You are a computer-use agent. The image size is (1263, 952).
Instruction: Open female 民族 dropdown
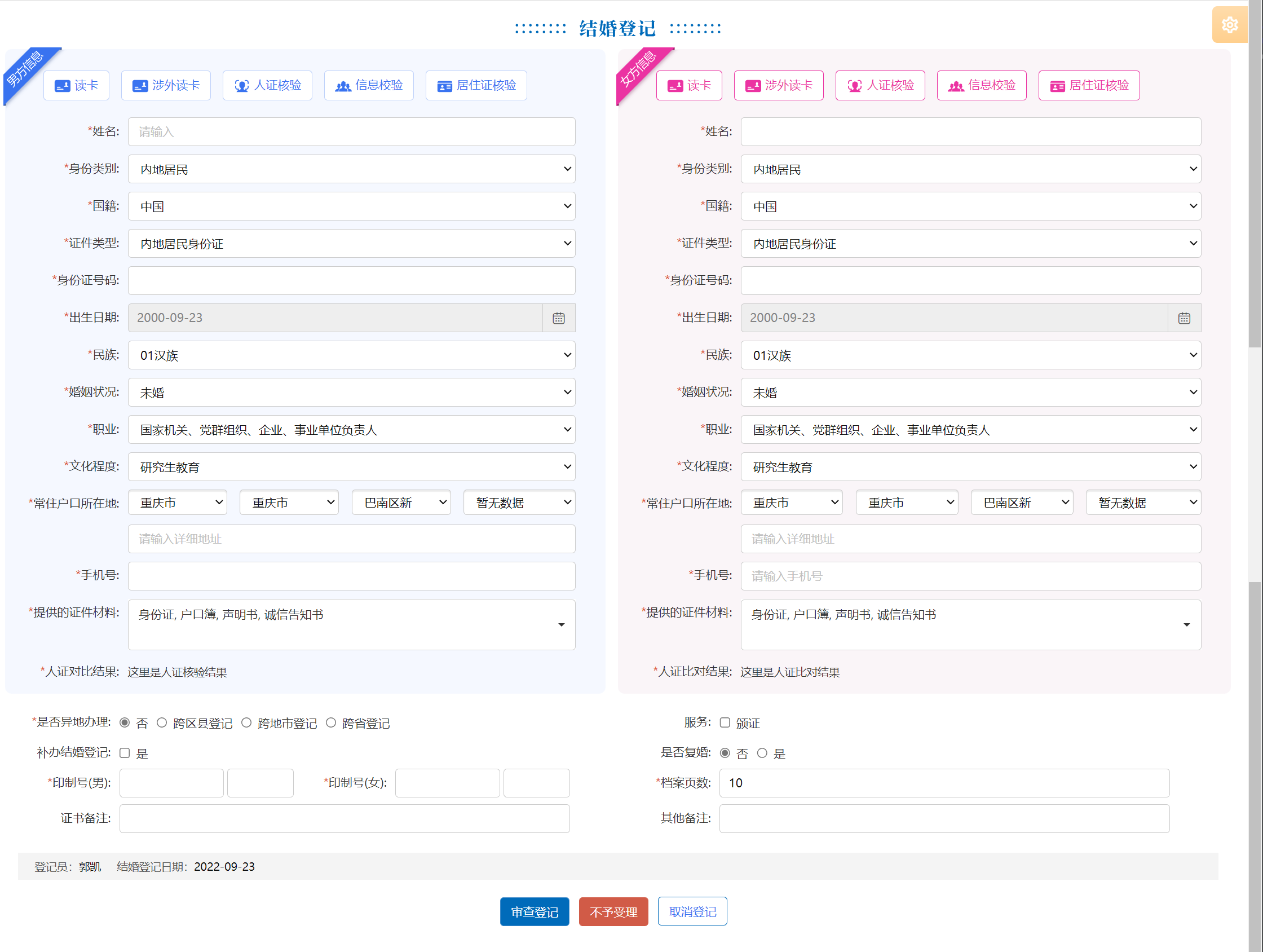(x=971, y=355)
